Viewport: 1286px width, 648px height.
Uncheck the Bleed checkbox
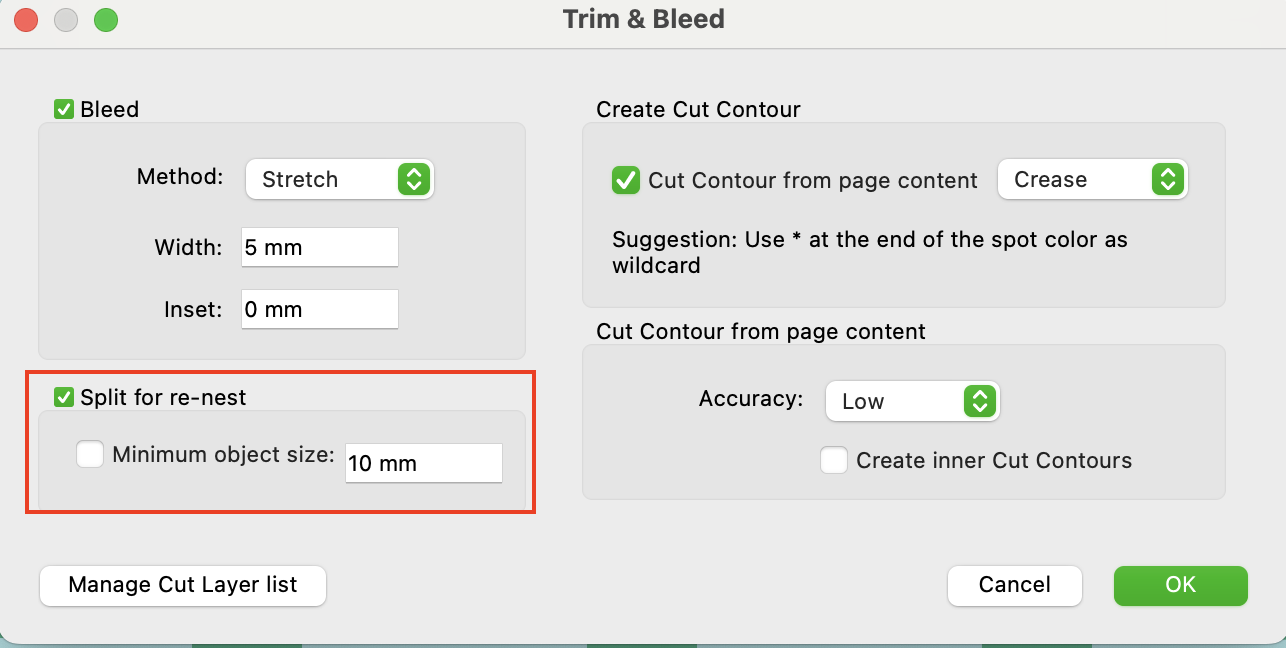64,109
